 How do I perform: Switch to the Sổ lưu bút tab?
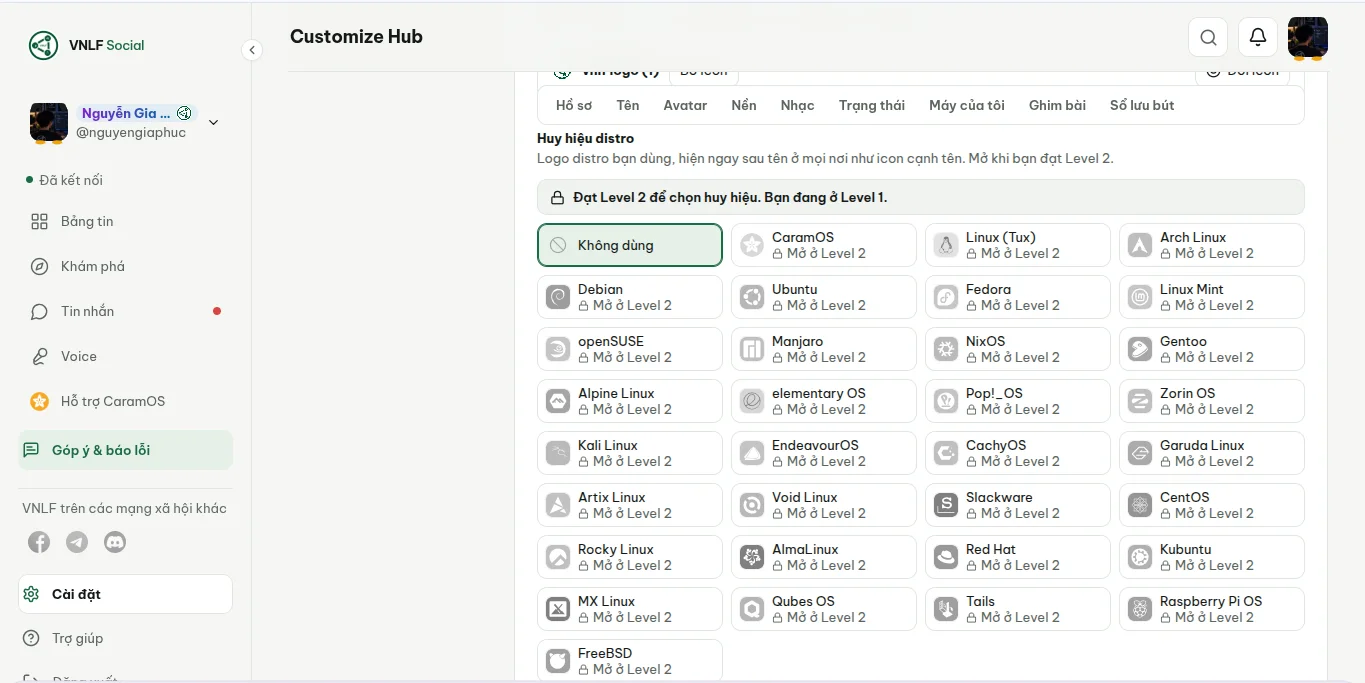point(1142,105)
